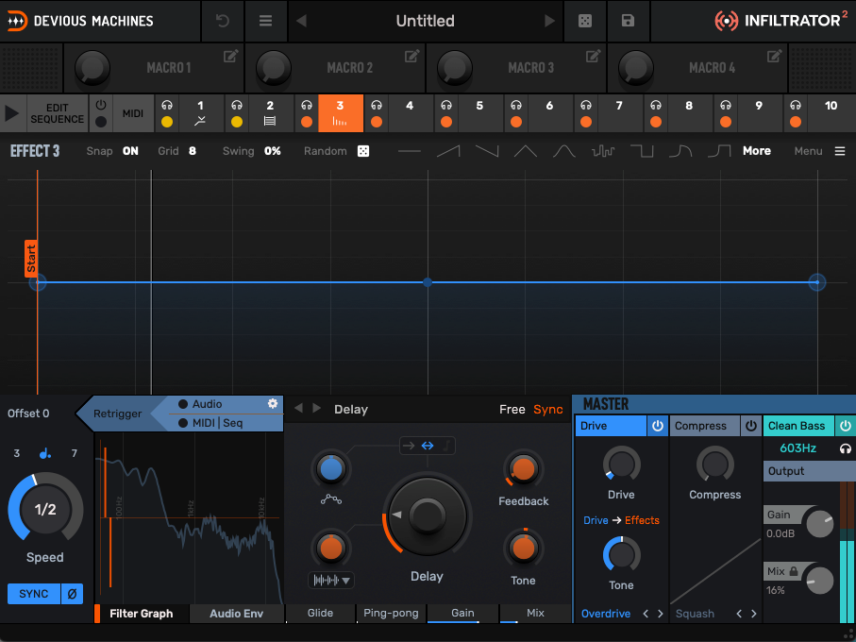Select the flat line shape preset

(409, 151)
